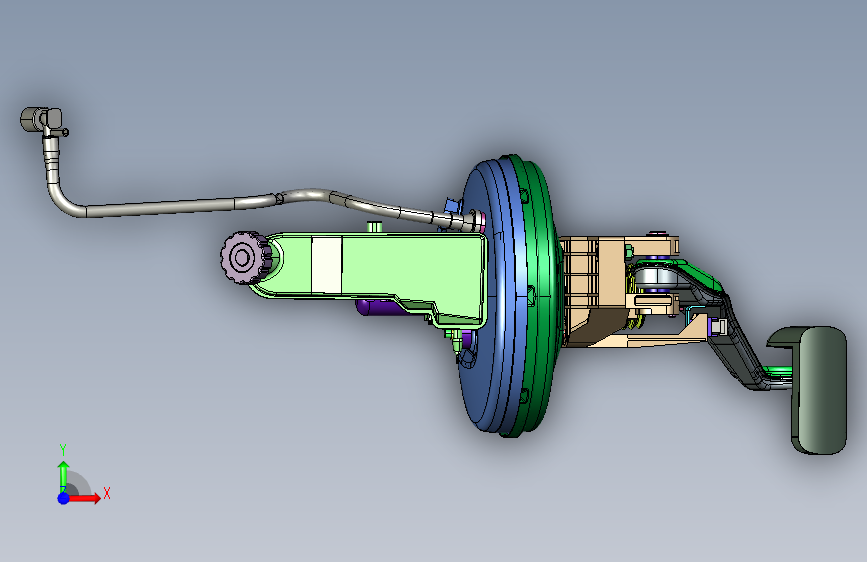Select the pink check valve on the booster
Screen dimensions: 867x562
click(x=482, y=221)
